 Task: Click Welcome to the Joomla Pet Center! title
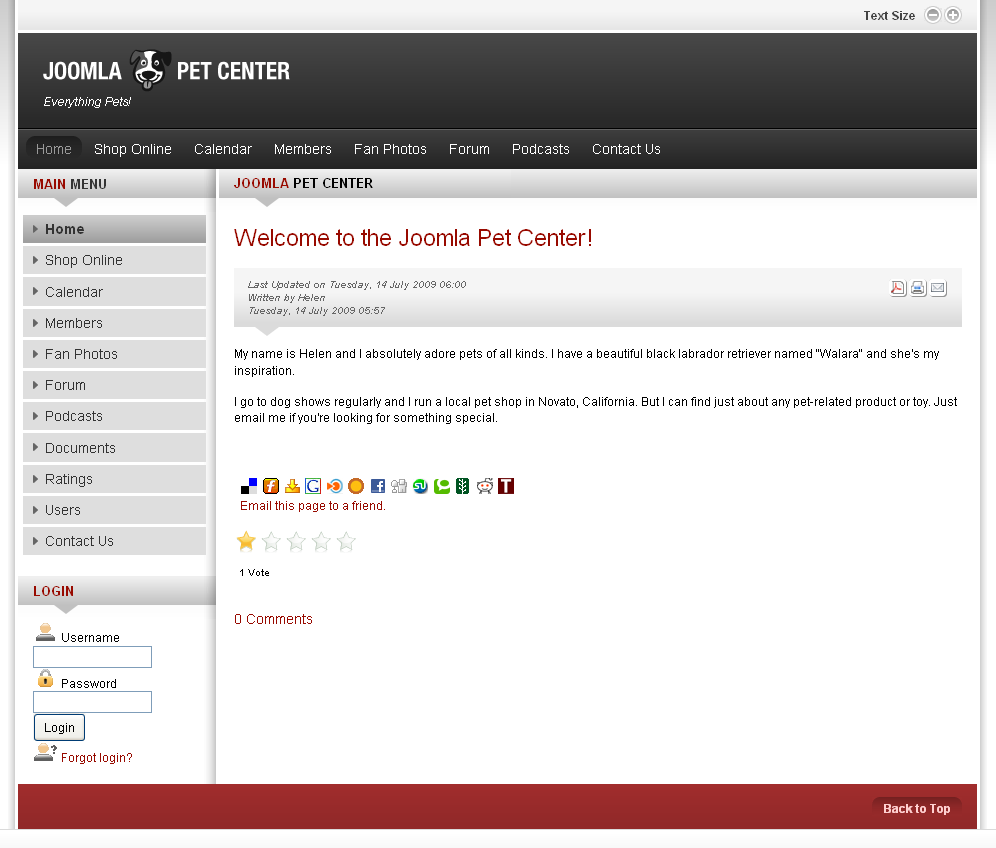pyautogui.click(x=413, y=238)
